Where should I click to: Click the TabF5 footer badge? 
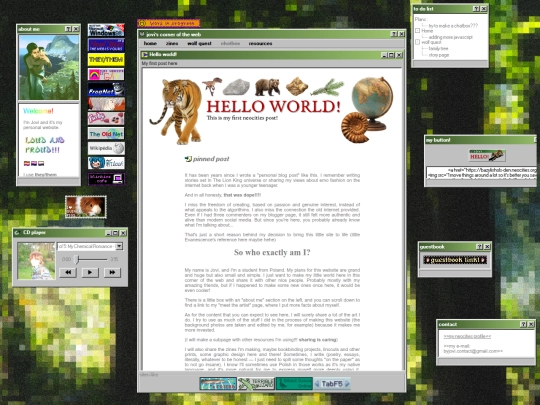(x=332, y=384)
